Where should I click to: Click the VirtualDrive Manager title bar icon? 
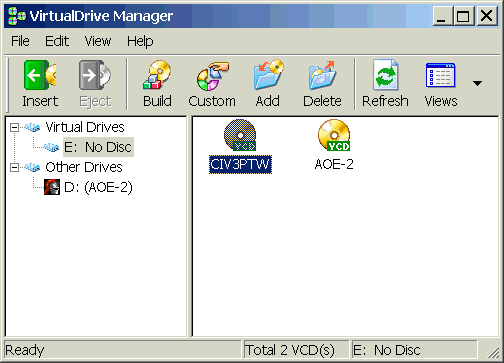[x=17, y=16]
